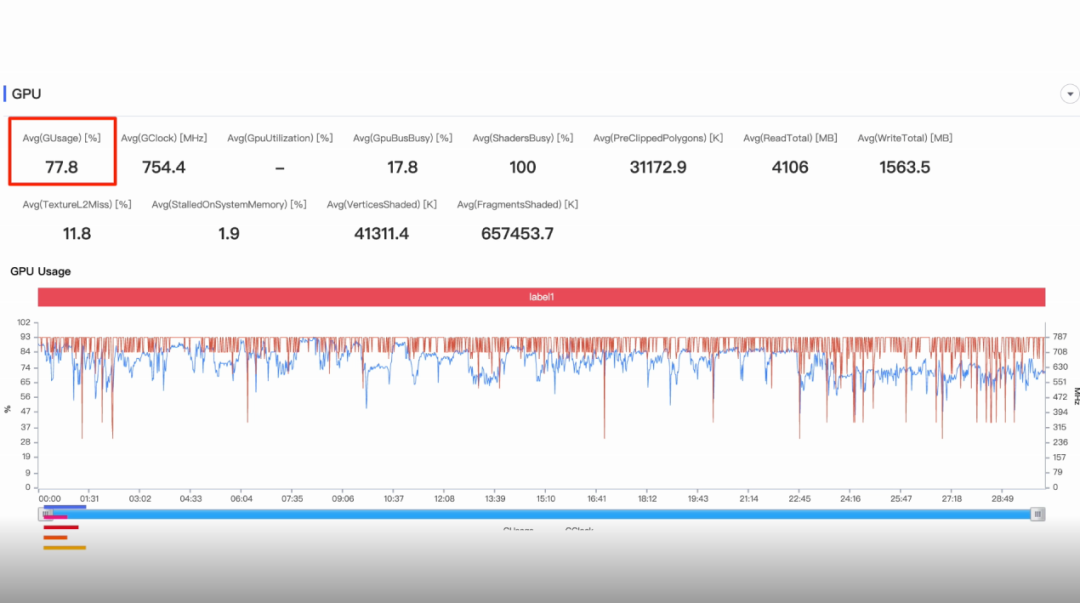The width and height of the screenshot is (1080, 603).
Task: Click the GPU Usage chart title
Action: tap(40, 271)
